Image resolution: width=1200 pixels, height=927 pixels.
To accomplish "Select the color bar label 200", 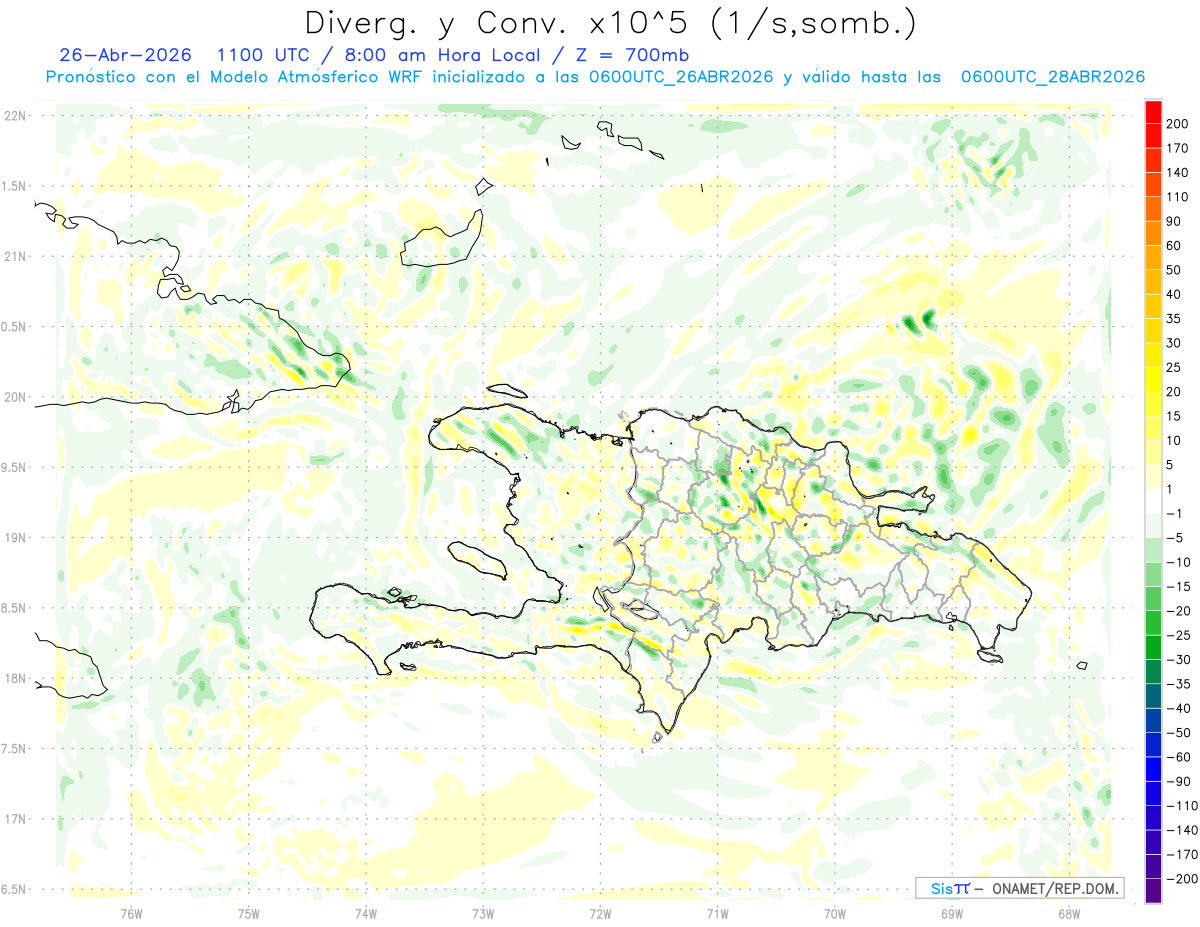I will [1177, 124].
